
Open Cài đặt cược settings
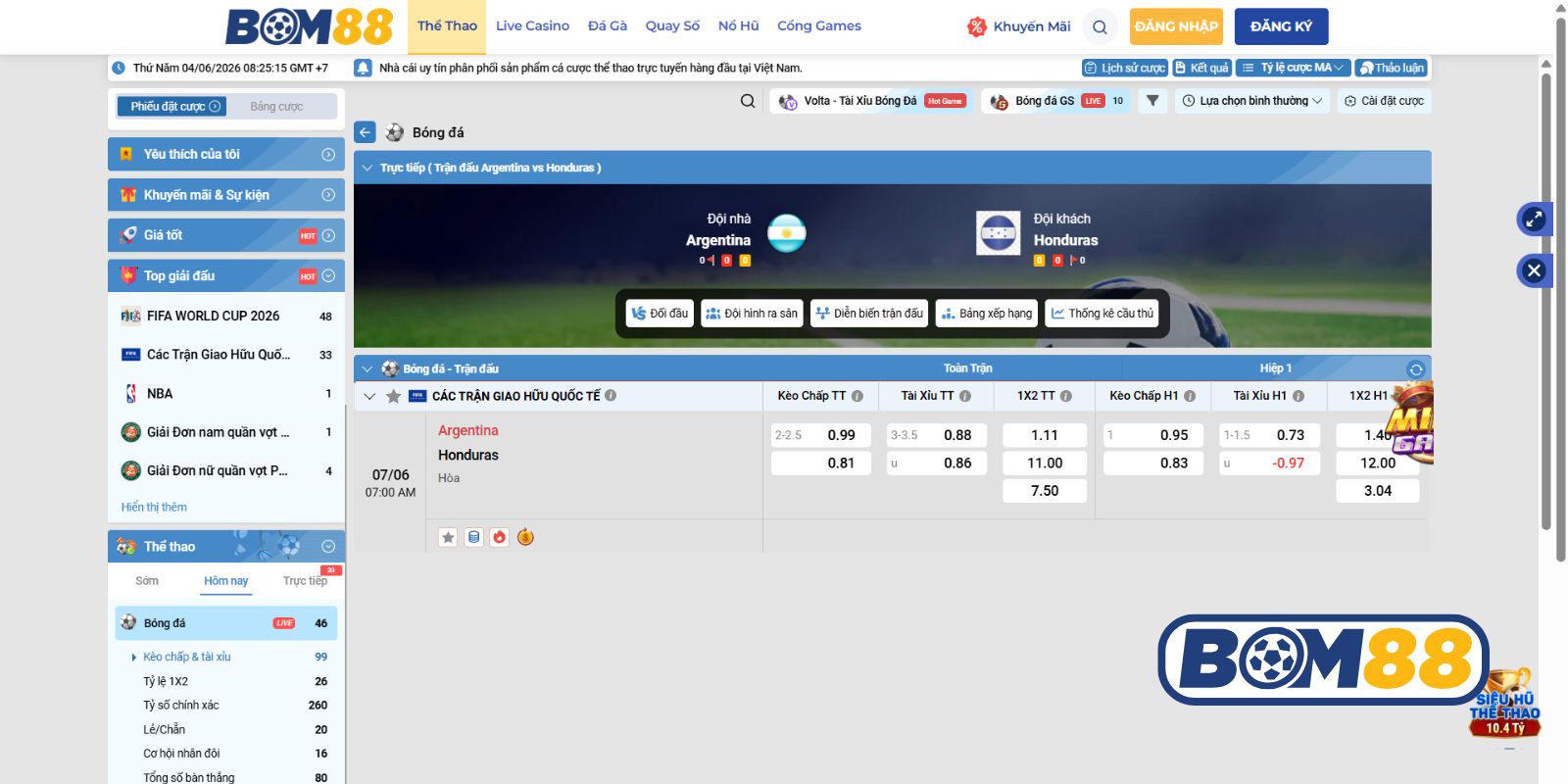coord(1384,101)
